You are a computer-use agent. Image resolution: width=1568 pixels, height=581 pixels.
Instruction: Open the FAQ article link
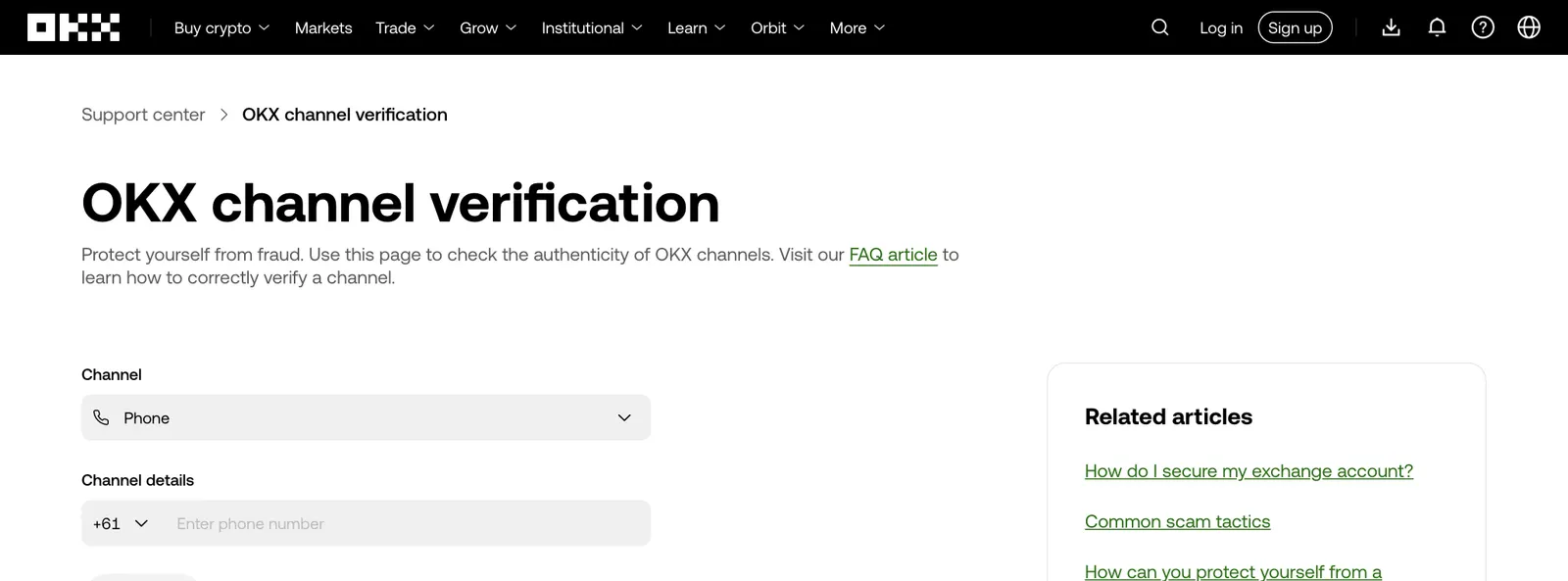pyautogui.click(x=893, y=255)
